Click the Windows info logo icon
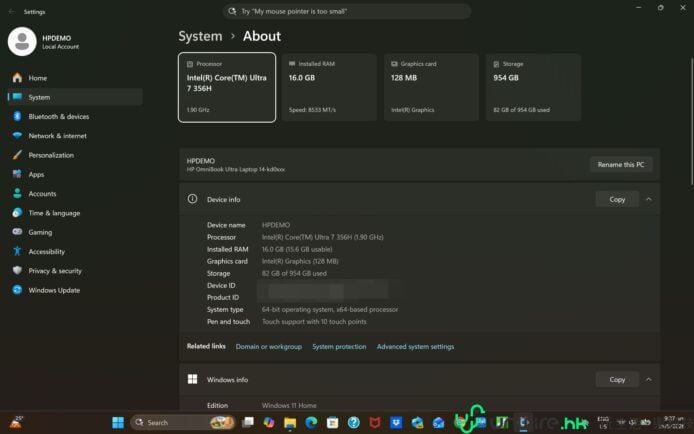The width and height of the screenshot is (694, 434). 193,379
